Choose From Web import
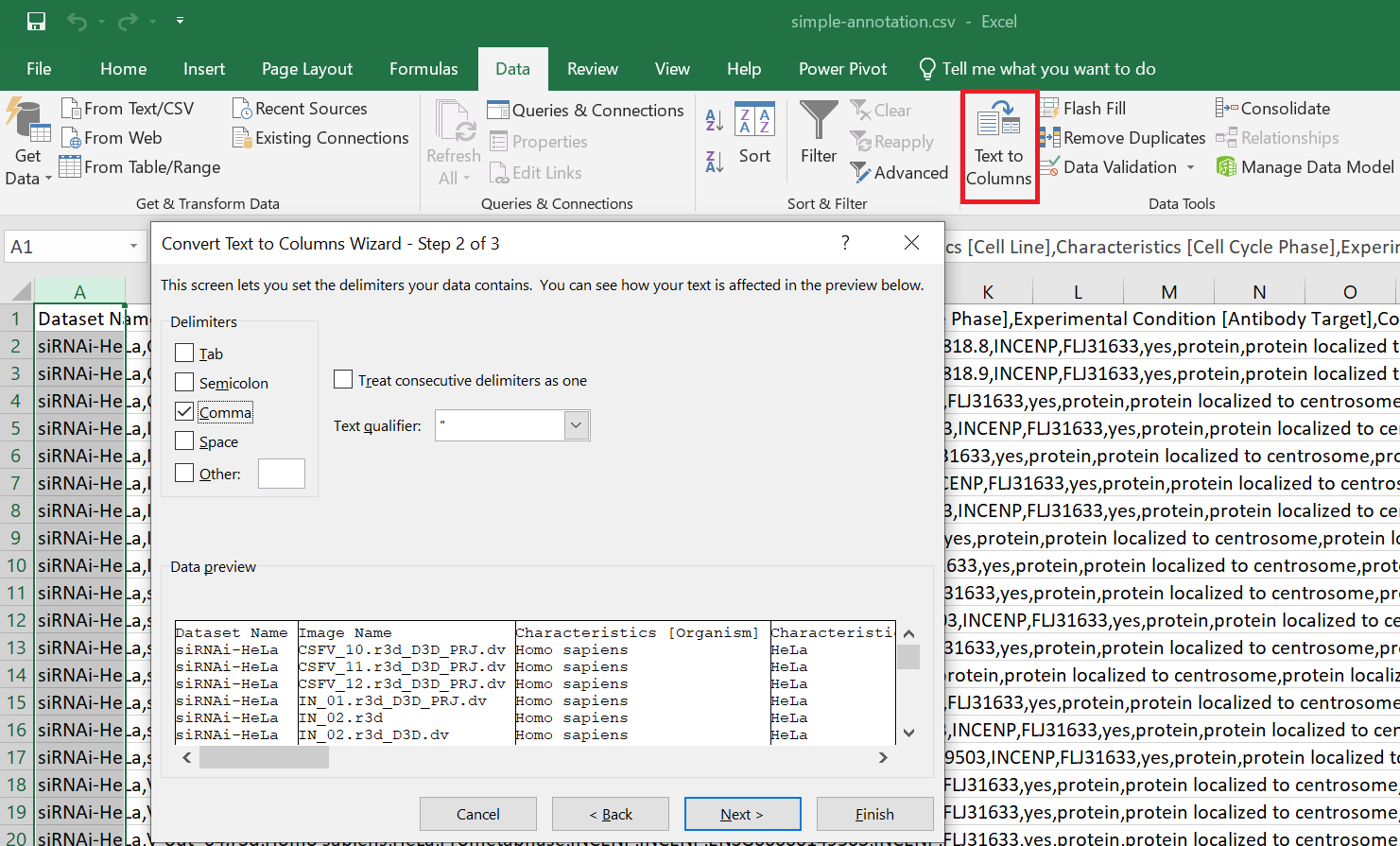The width and height of the screenshot is (1400, 846). [x=112, y=138]
